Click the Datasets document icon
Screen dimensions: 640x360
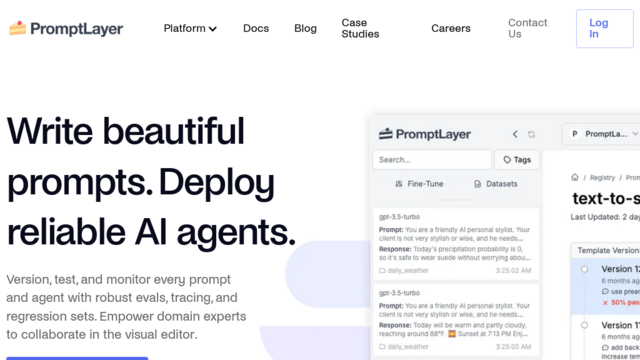478,184
